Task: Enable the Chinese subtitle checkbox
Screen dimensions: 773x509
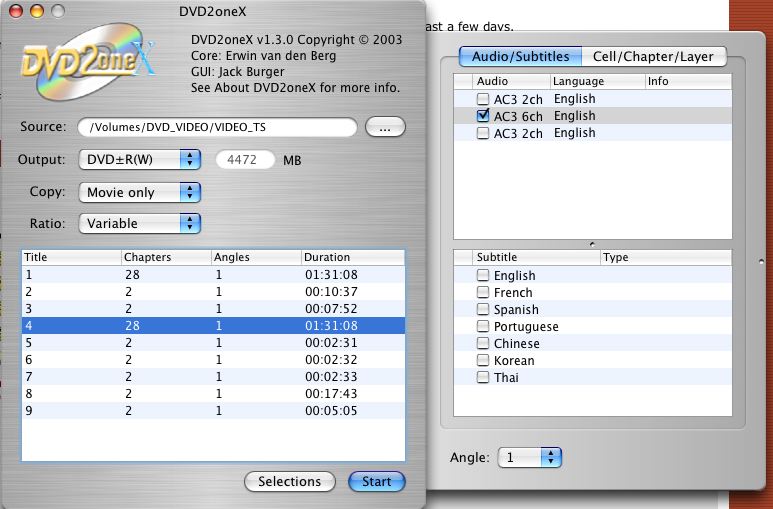Action: tap(483, 343)
